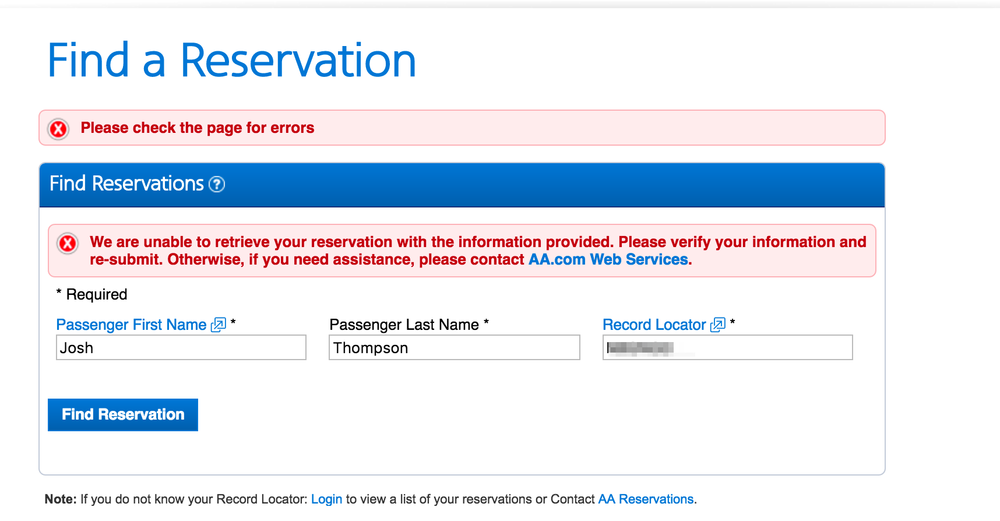Click the Passenger Last Name label
This screenshot has height=521, width=1000.
pos(404,325)
